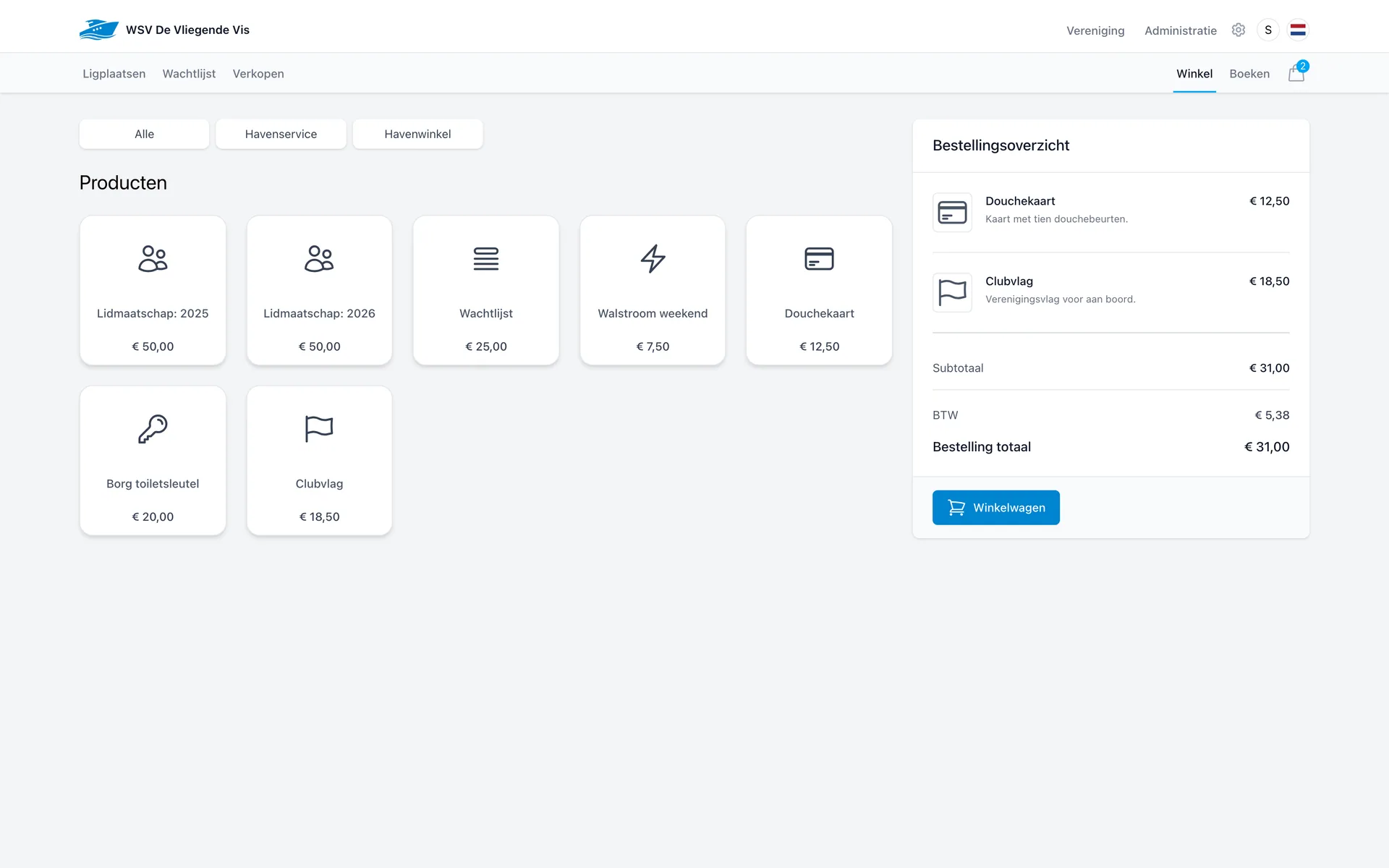
Task: Click the BTW amount € 5,38
Action: (x=1272, y=415)
